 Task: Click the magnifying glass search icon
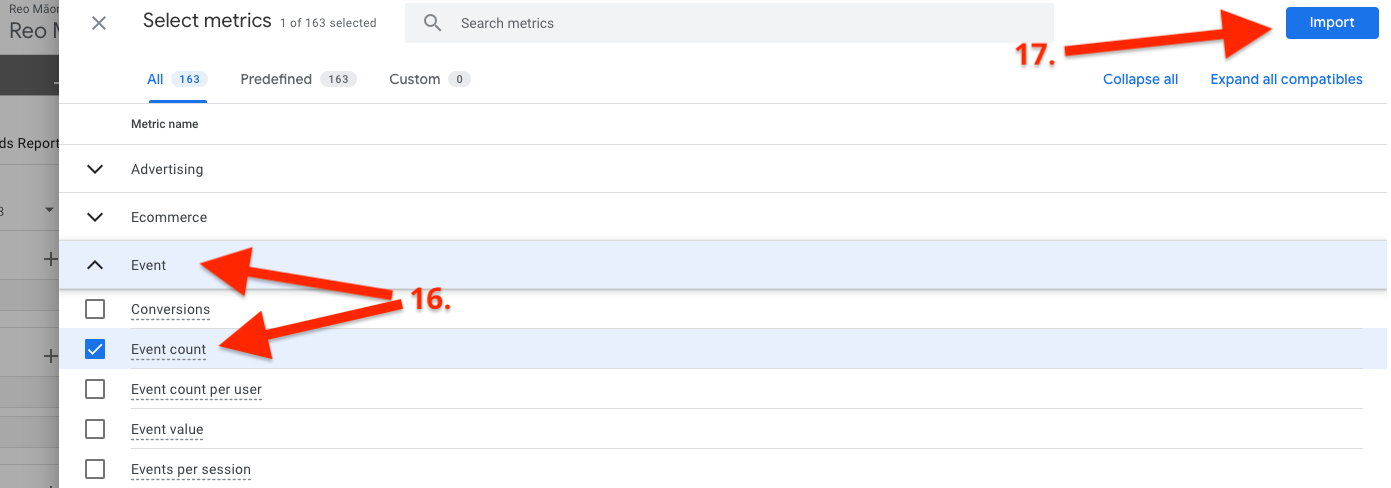coord(432,23)
